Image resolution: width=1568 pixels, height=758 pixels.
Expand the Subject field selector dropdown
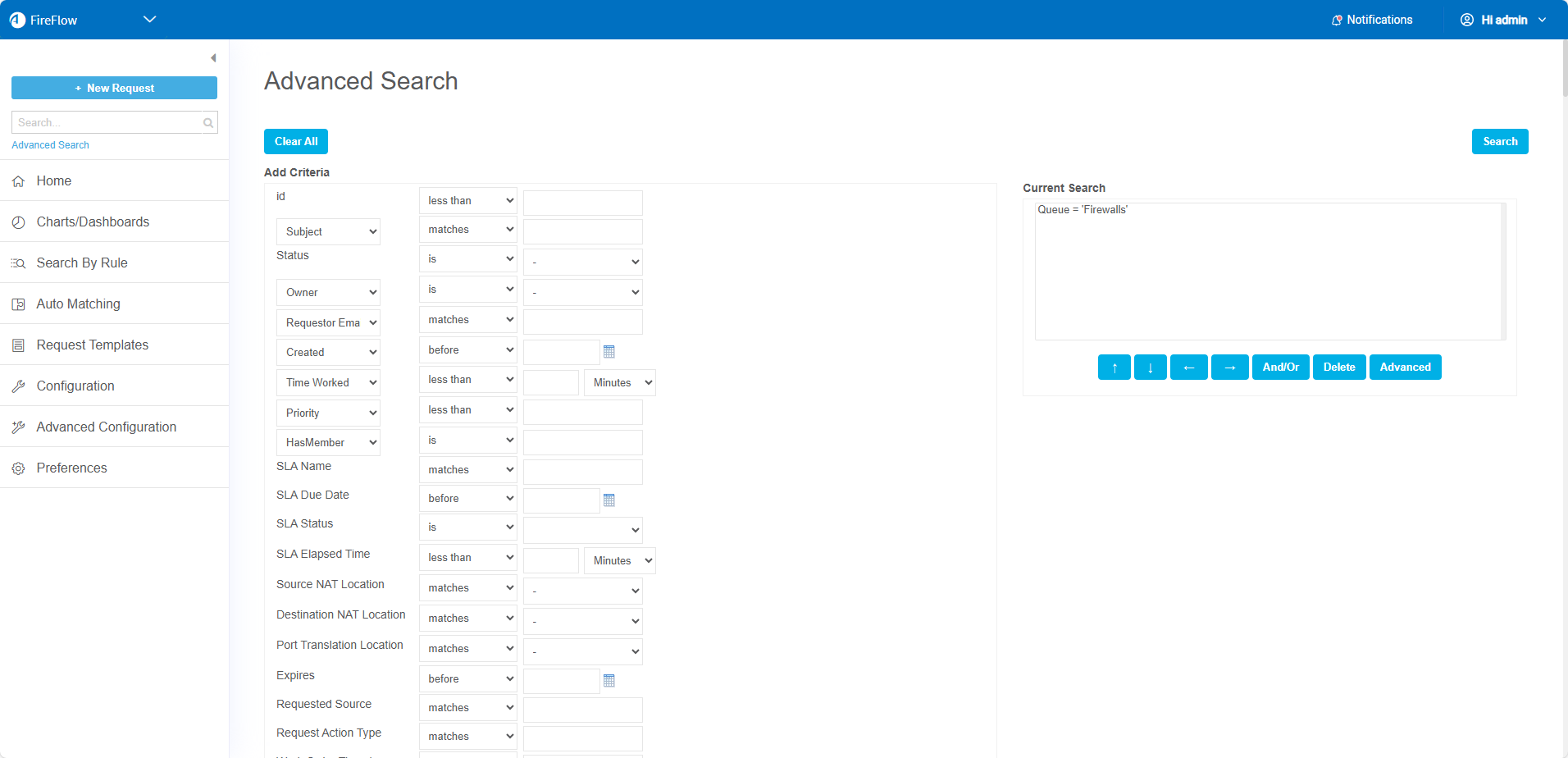pos(328,232)
